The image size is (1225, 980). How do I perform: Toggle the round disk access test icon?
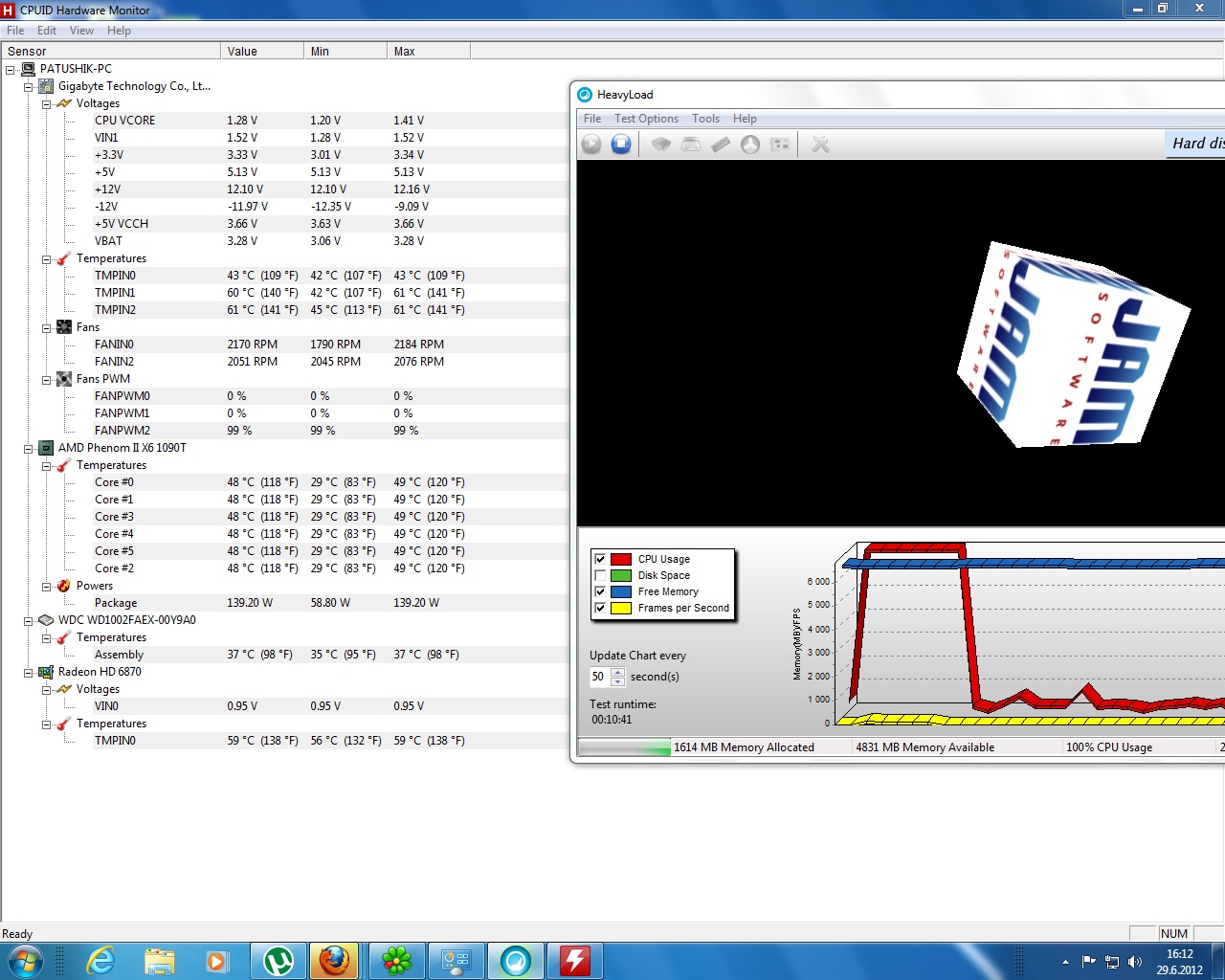(750, 145)
